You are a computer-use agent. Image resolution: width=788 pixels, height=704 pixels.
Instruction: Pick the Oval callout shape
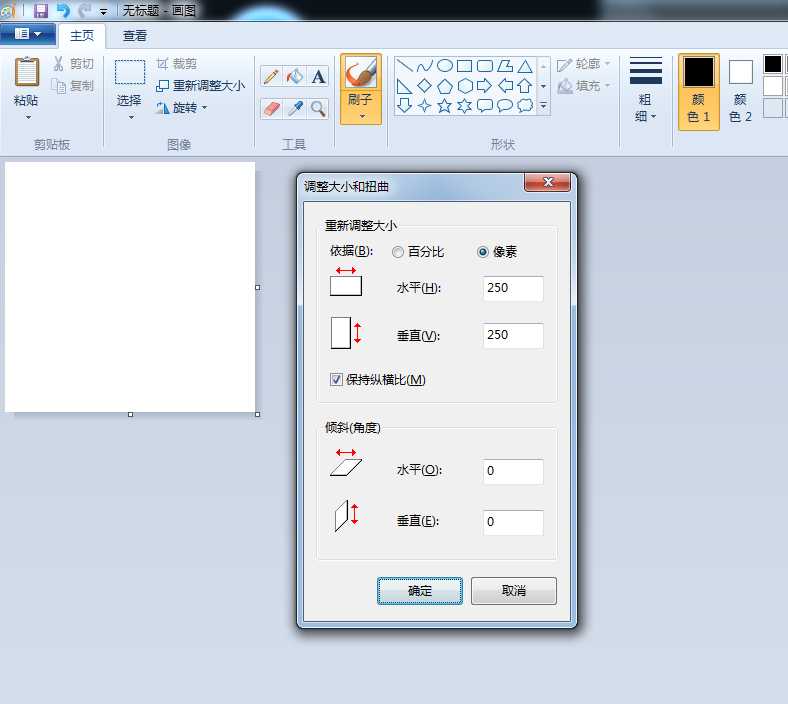(505, 106)
